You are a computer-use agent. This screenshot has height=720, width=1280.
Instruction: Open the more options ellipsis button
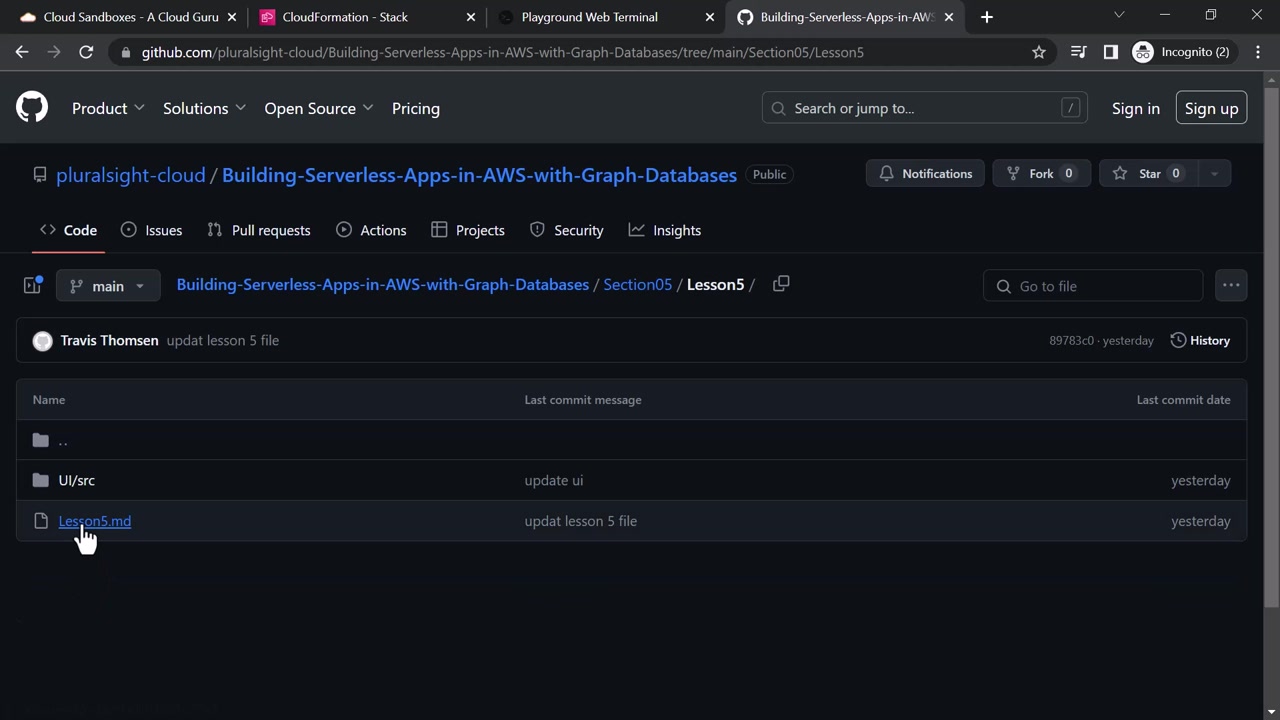tap(1231, 286)
